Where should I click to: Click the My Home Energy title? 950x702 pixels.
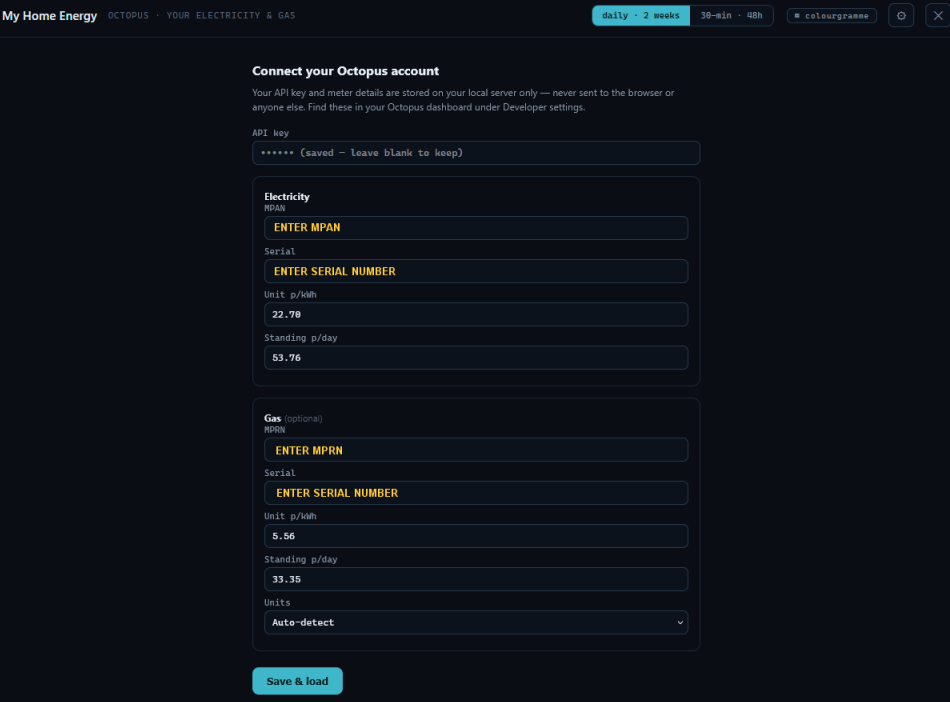49,16
